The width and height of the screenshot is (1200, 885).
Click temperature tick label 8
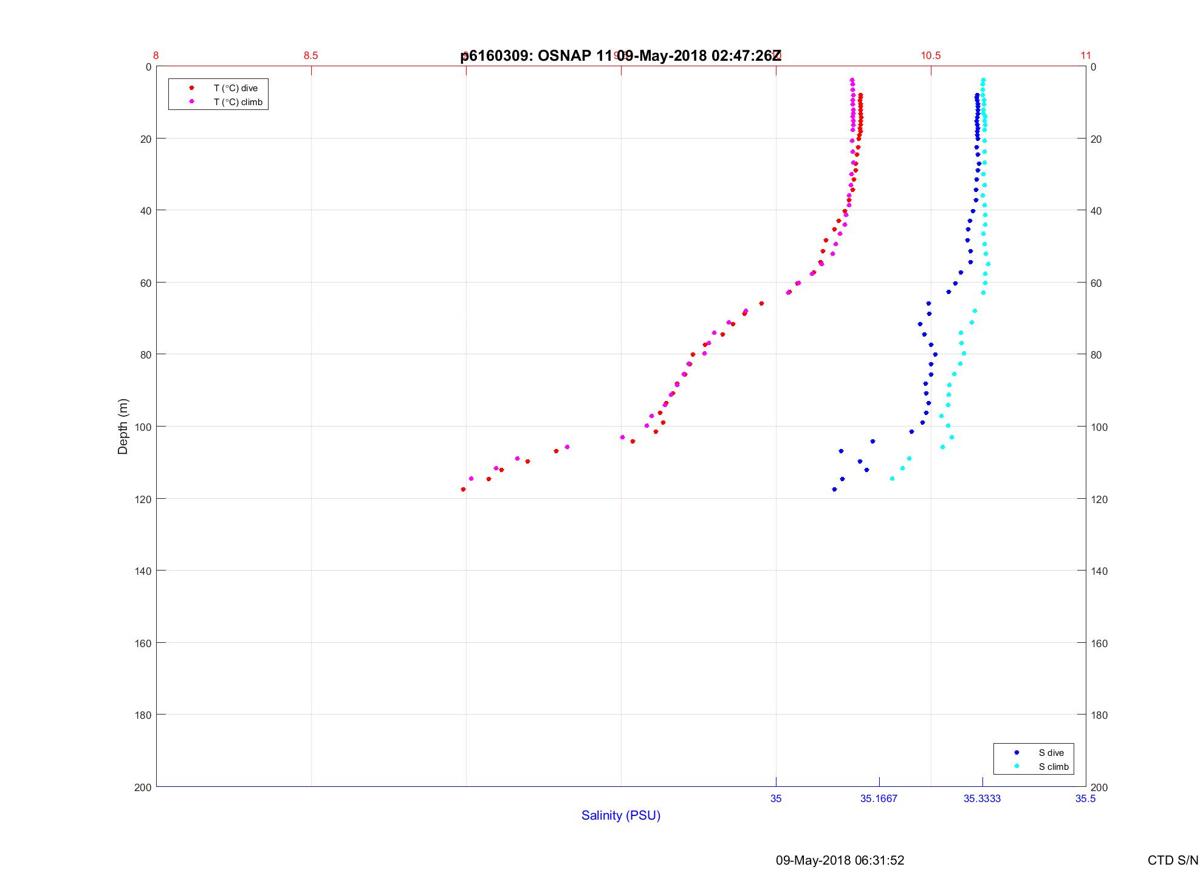click(156, 55)
